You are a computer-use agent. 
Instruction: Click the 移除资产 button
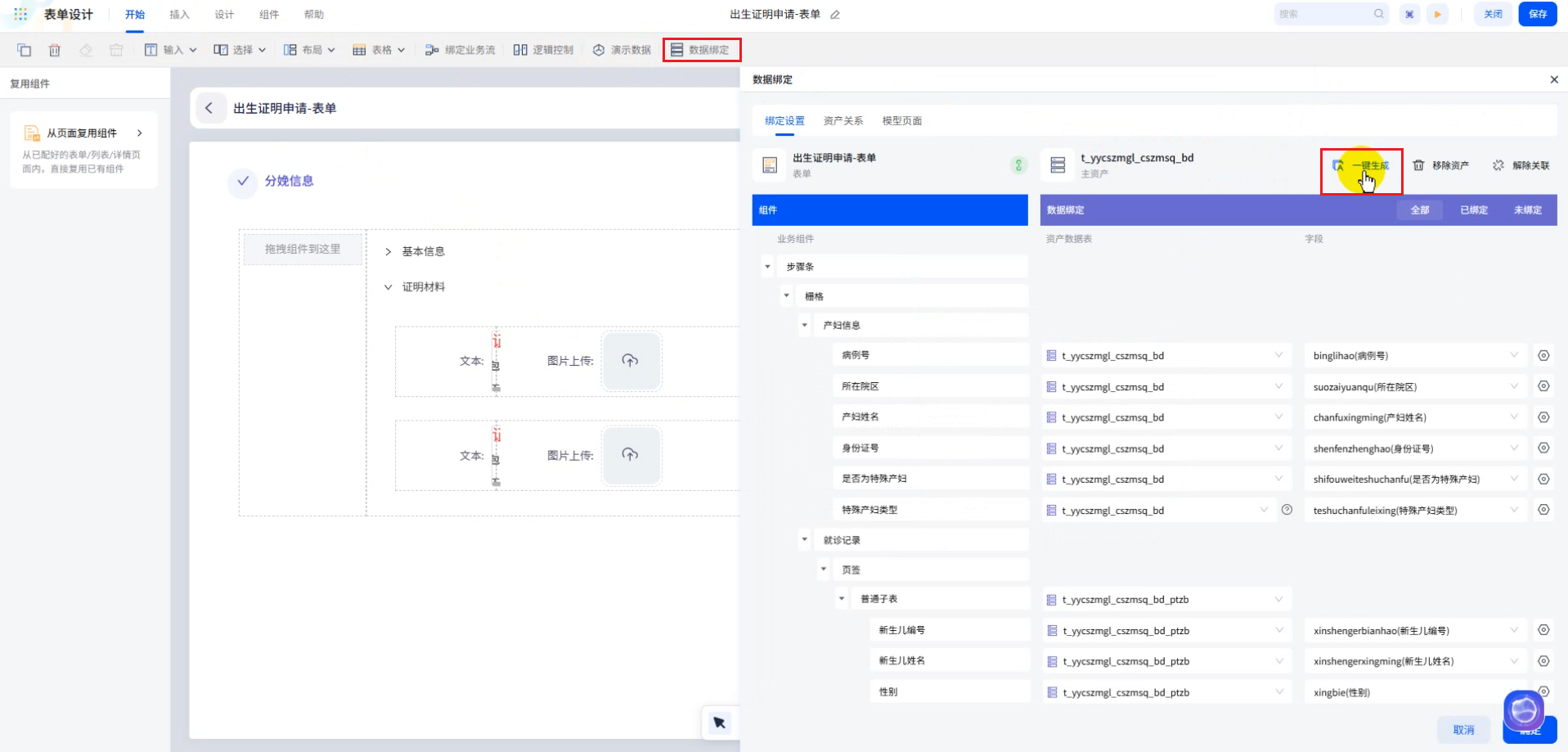point(1441,165)
